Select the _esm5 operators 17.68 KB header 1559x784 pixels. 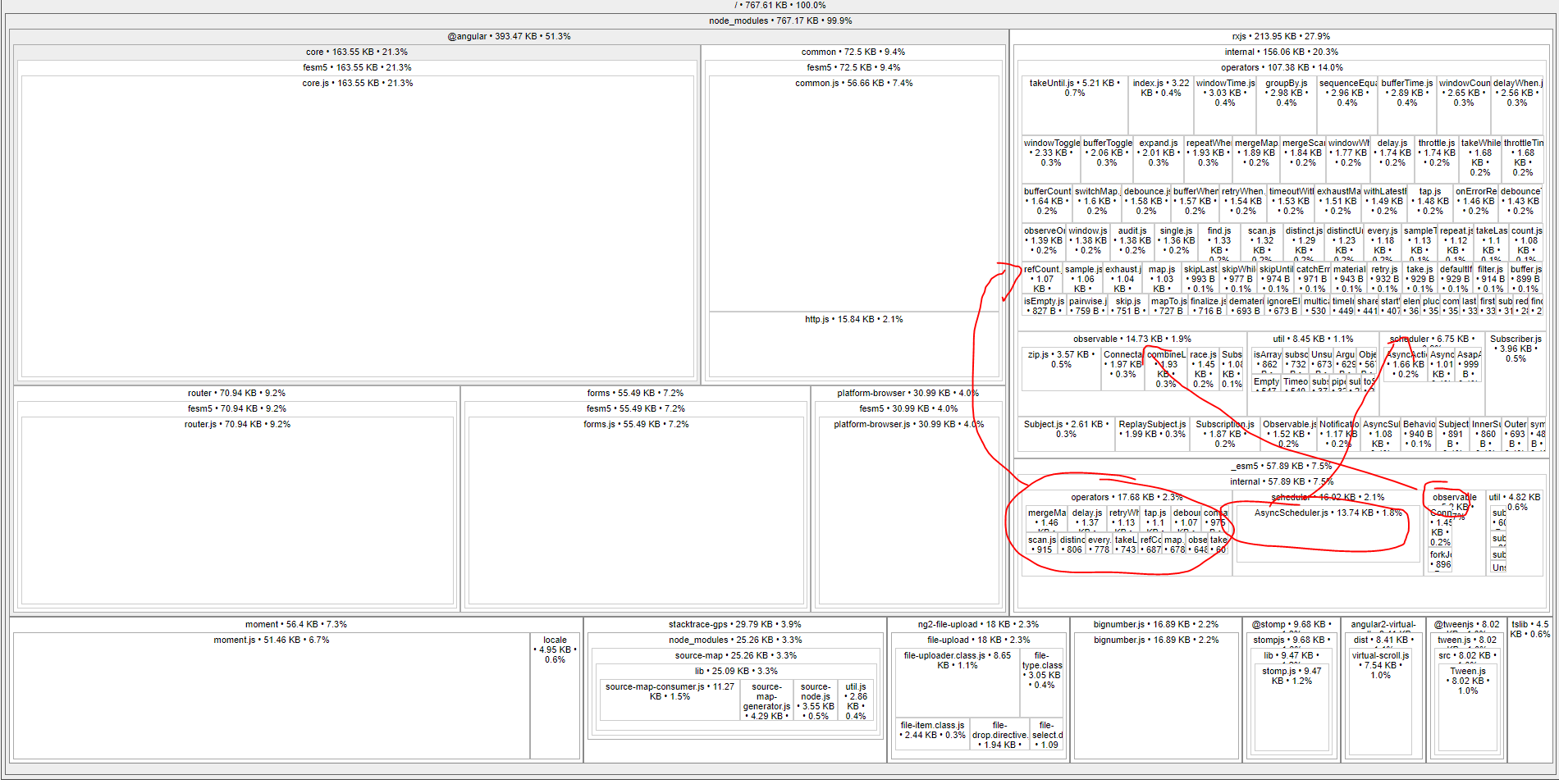point(1126,497)
